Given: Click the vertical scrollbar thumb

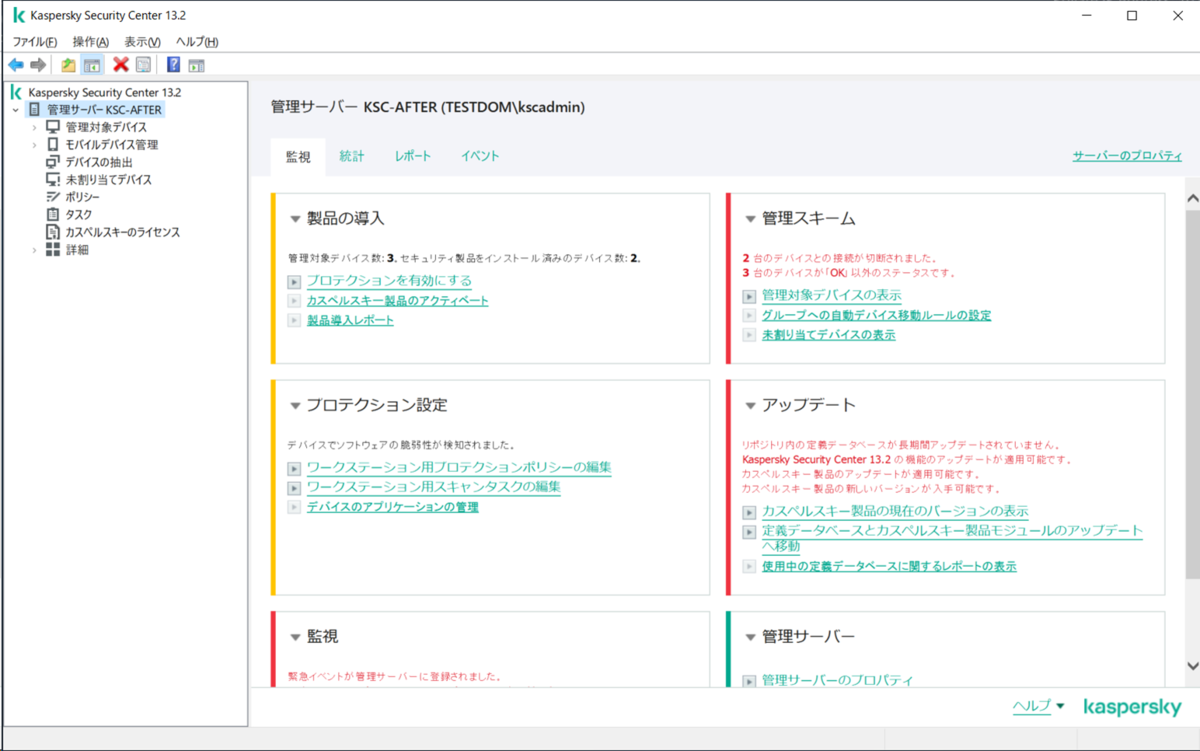Looking at the screenshot, I should (x=1192, y=394).
